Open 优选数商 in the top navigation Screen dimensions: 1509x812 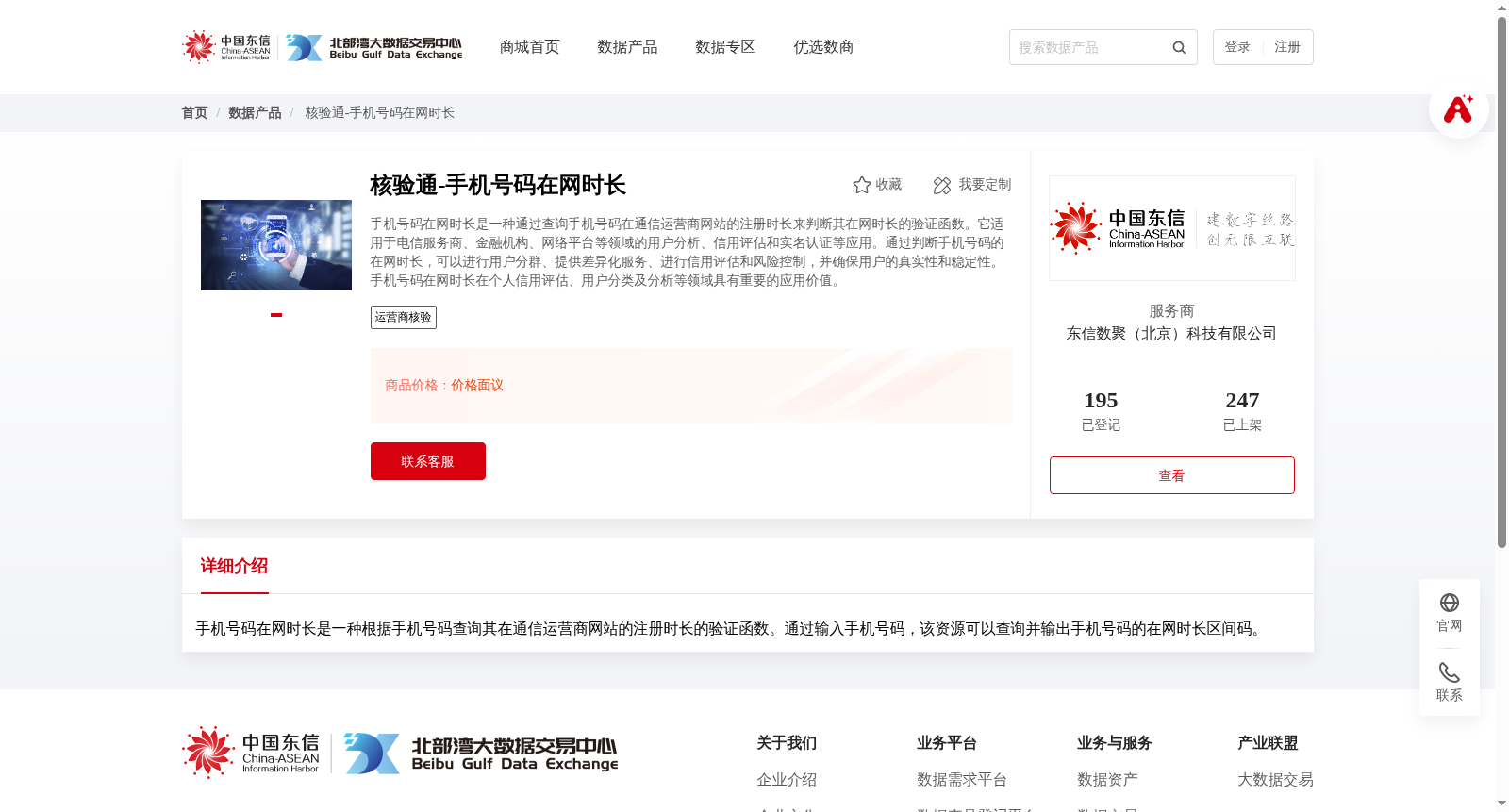point(823,47)
